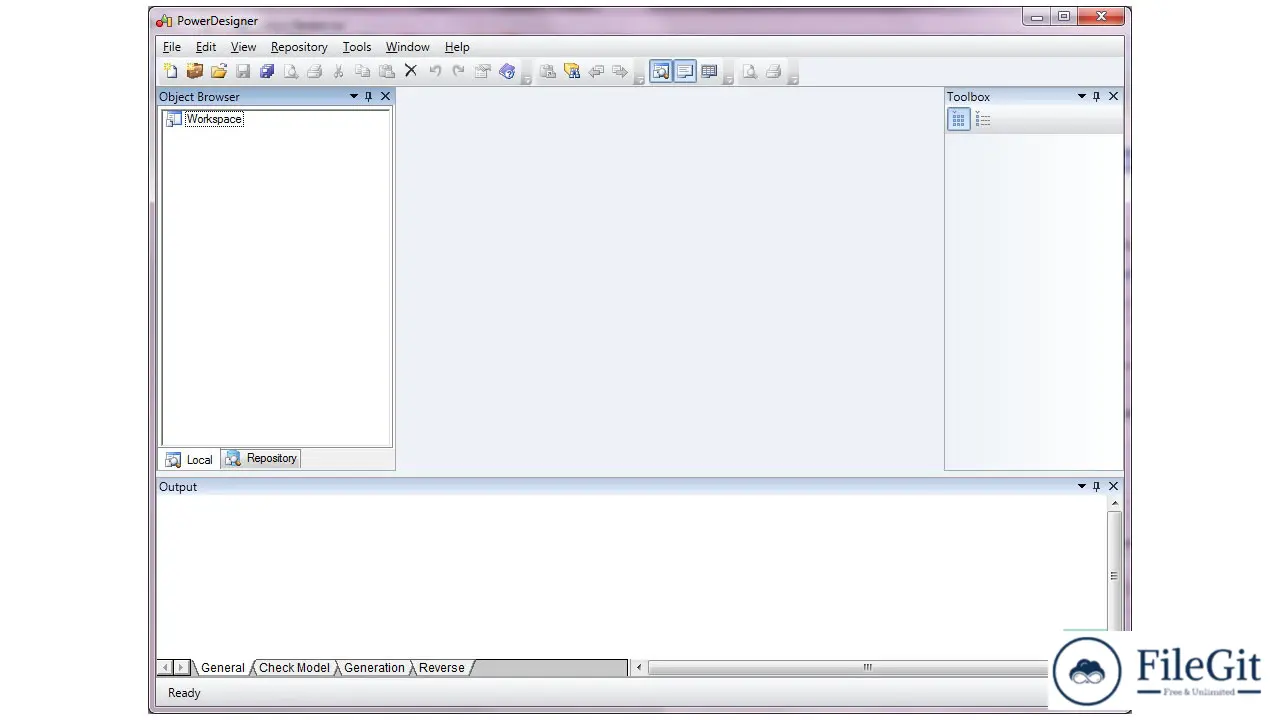
Task: Close the Output panel
Action: (1113, 486)
